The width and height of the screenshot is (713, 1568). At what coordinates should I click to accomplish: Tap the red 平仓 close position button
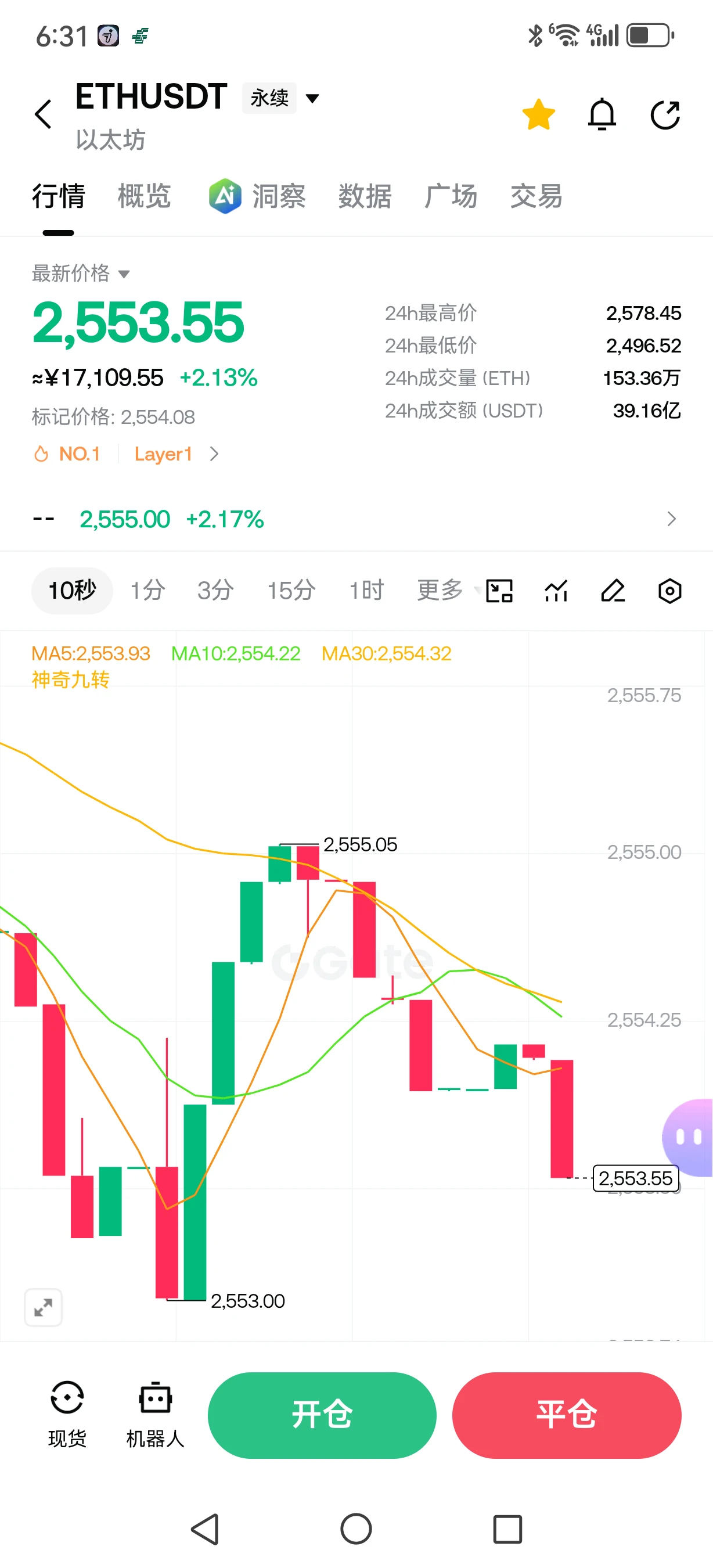click(x=566, y=1415)
